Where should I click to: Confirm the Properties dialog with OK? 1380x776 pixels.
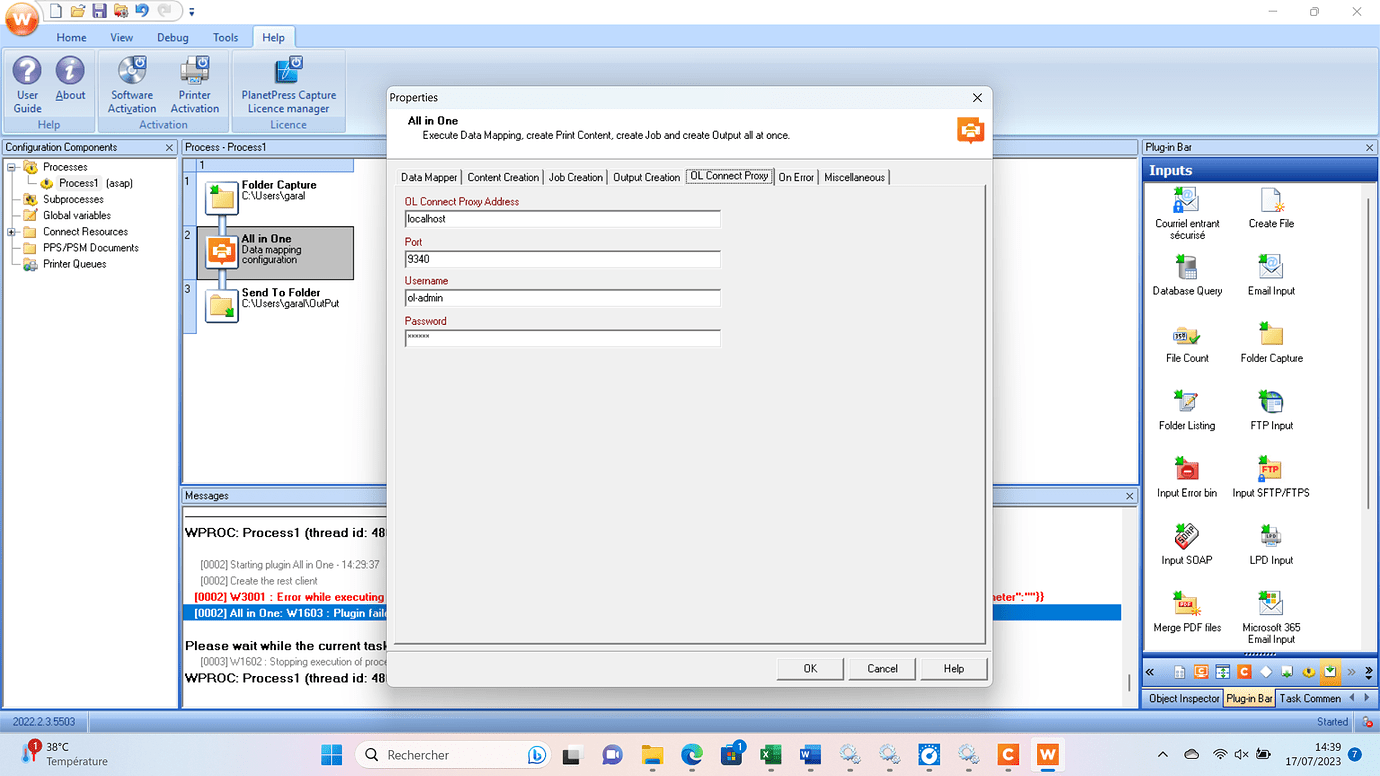[x=809, y=668]
